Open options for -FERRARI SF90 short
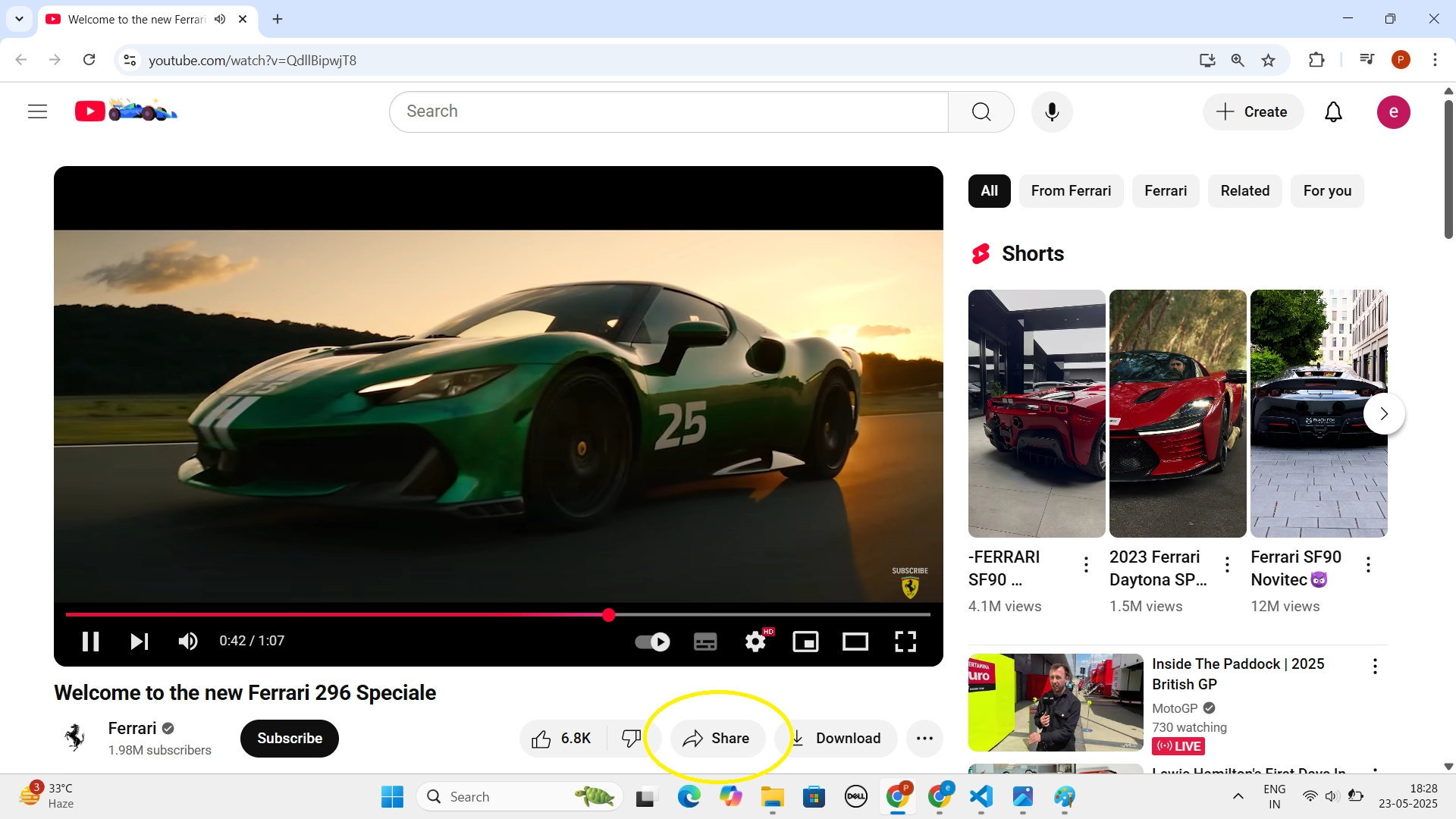 click(x=1086, y=564)
